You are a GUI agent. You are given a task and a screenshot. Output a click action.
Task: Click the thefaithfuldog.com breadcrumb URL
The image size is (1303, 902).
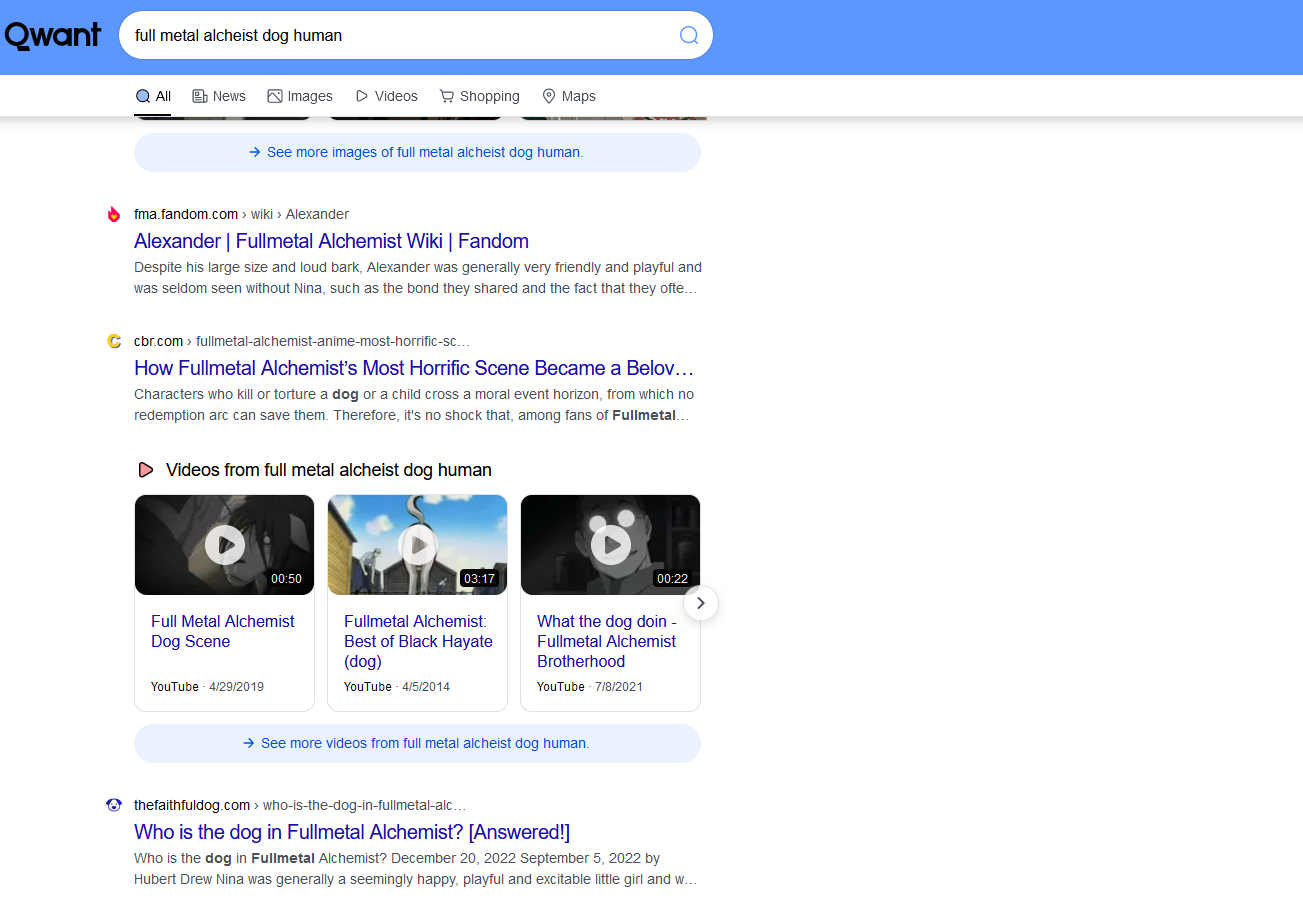click(300, 805)
